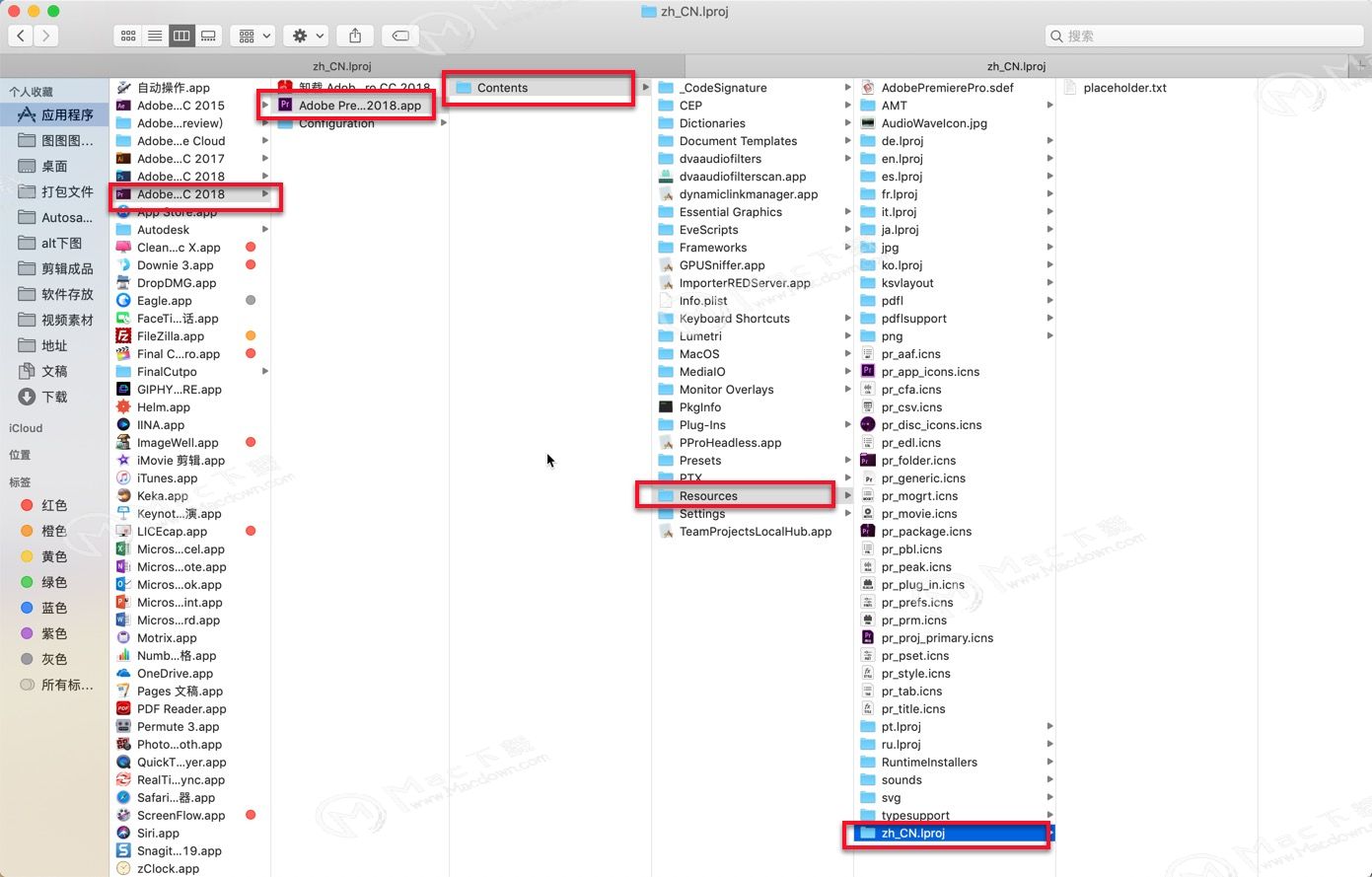This screenshot has height=877, width=1372.
Task: Click the Edit Tags toolbar button
Action: [x=400, y=36]
